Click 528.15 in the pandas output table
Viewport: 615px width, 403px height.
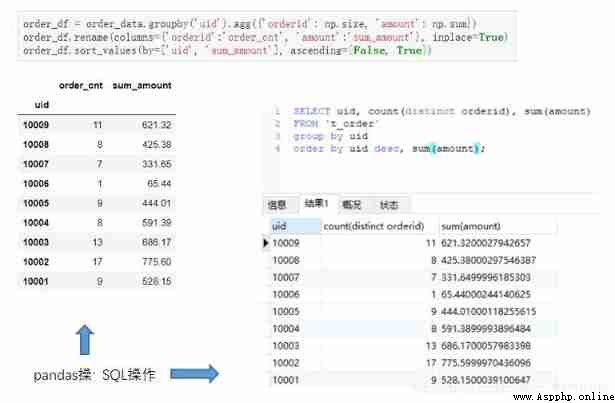pyautogui.click(x=156, y=281)
